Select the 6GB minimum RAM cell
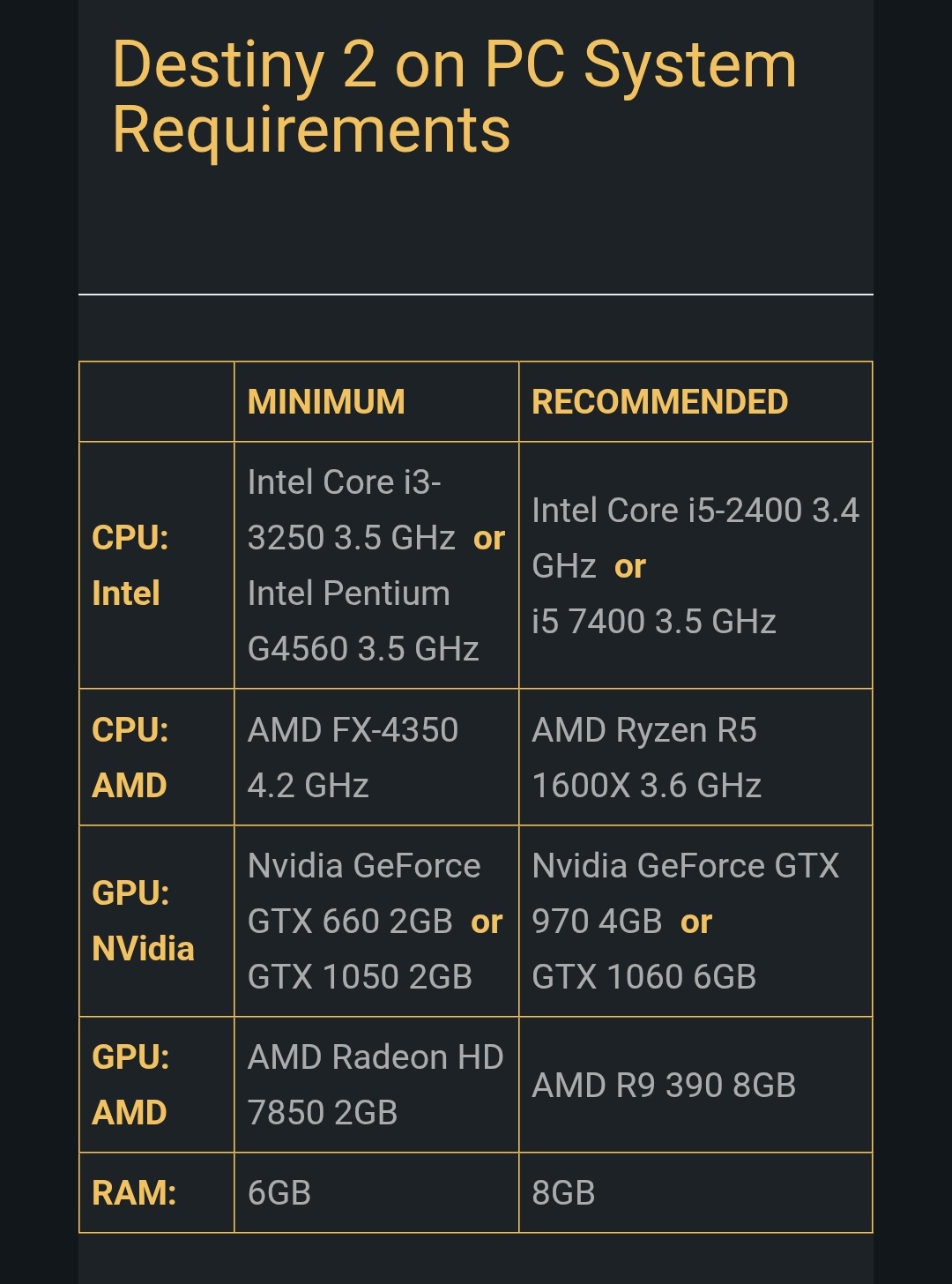The width and height of the screenshot is (952, 1284). point(279,1193)
